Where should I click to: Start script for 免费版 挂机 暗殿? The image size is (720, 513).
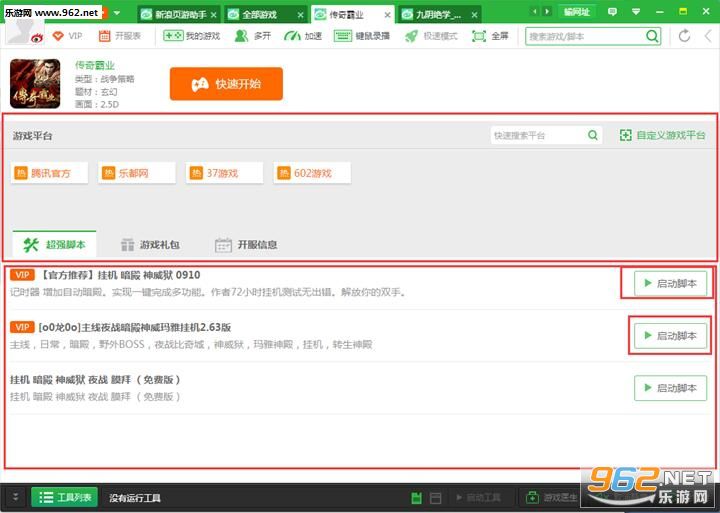pos(670,388)
